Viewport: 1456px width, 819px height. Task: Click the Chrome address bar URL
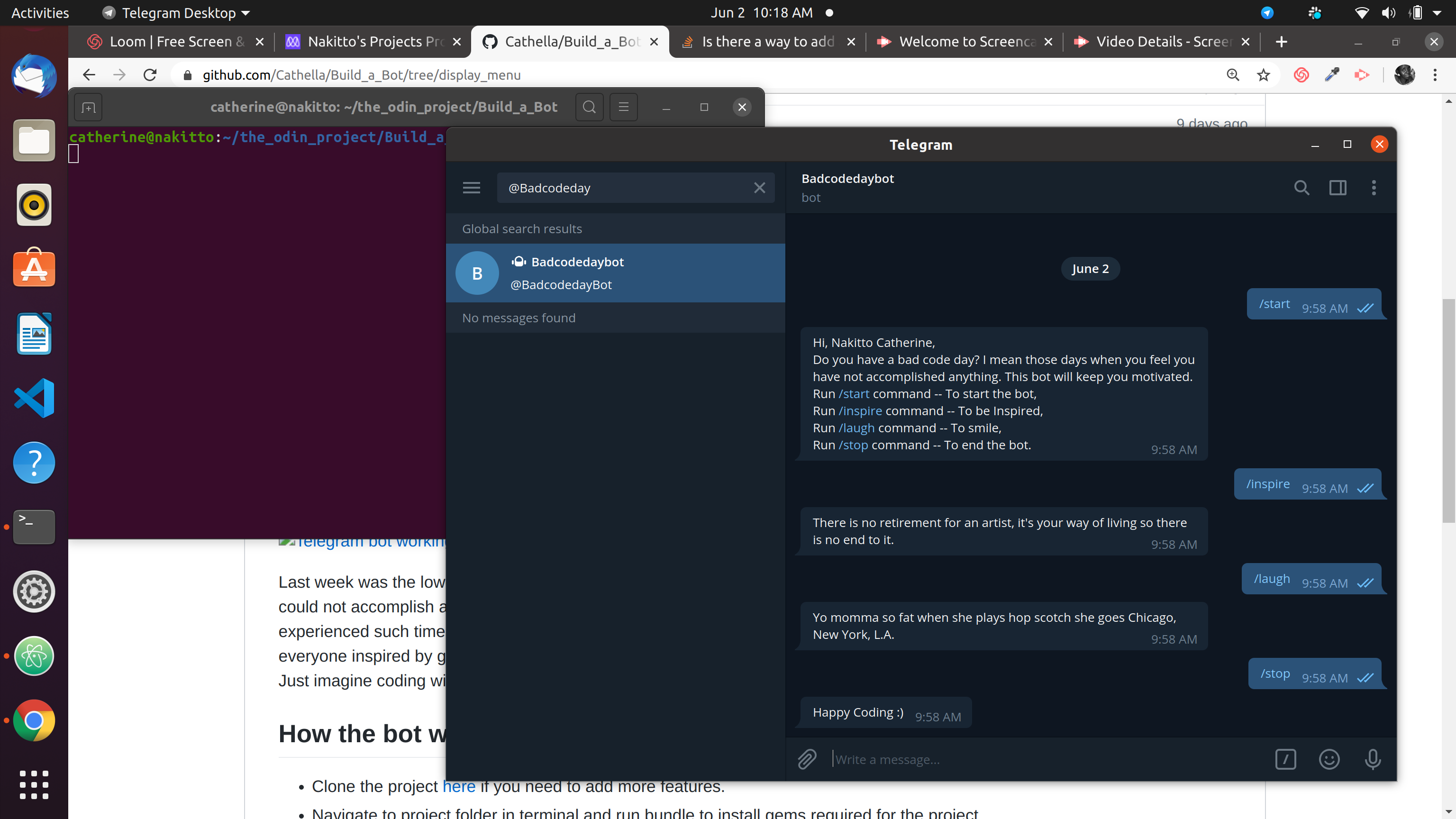(x=362, y=74)
